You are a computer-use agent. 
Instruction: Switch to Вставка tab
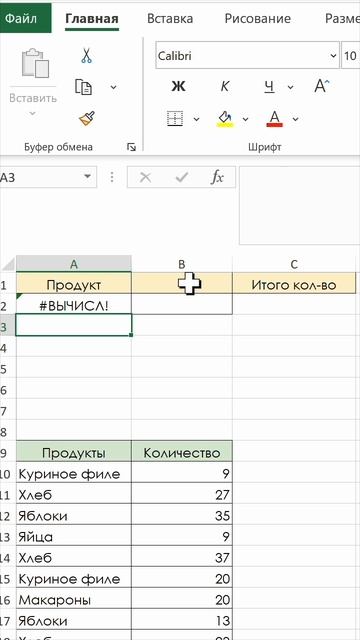170,19
